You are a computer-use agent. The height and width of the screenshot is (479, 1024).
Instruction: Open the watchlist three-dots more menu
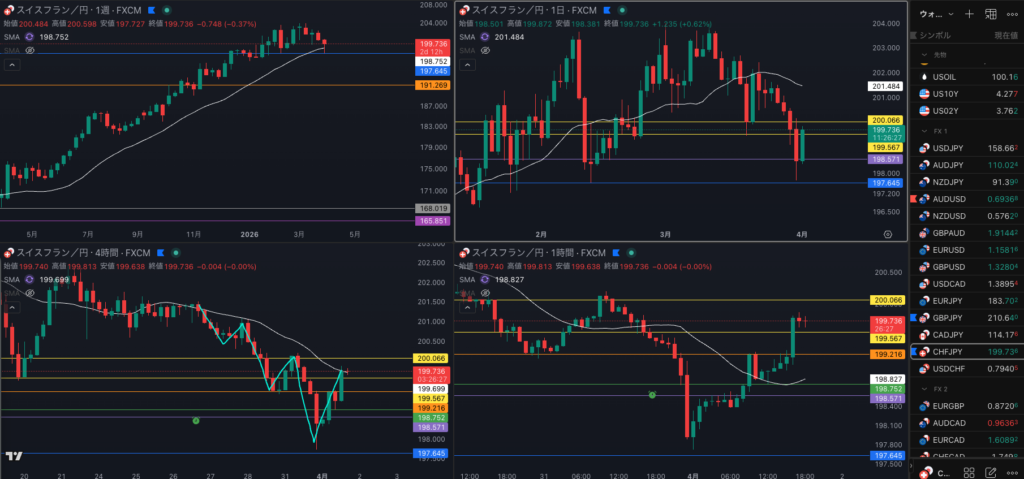click(x=1012, y=14)
